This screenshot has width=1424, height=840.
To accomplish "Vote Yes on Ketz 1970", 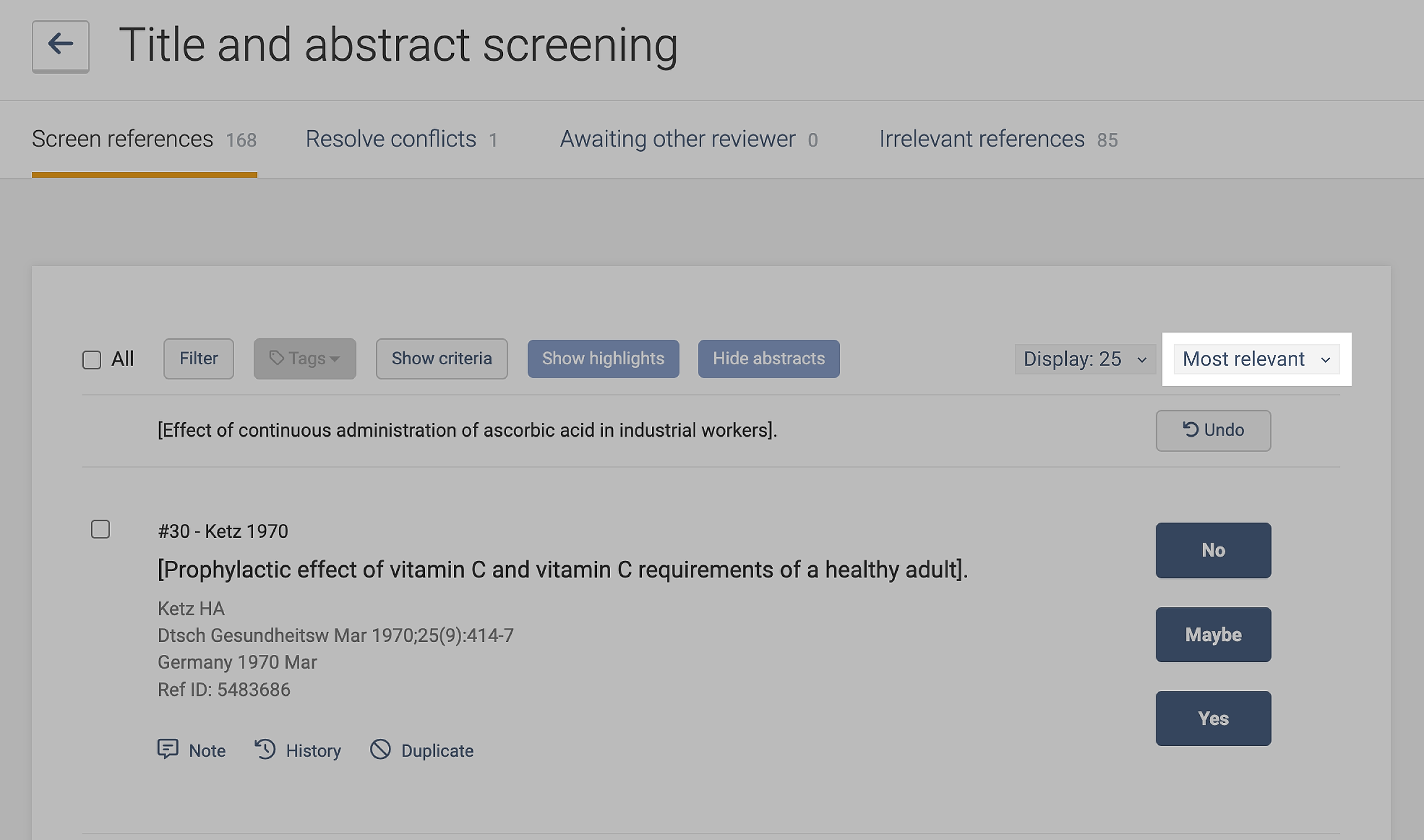I will click(x=1213, y=718).
